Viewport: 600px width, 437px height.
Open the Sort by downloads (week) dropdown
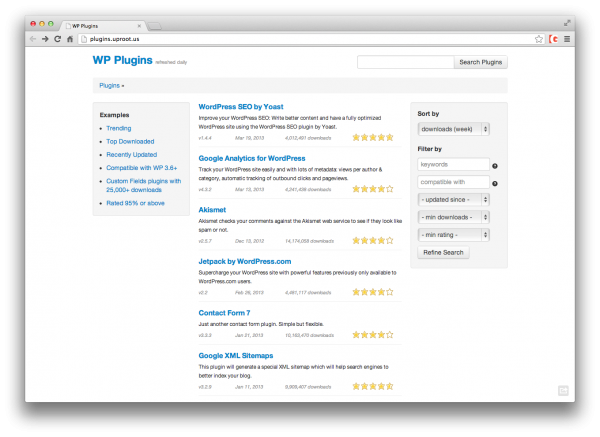453,129
